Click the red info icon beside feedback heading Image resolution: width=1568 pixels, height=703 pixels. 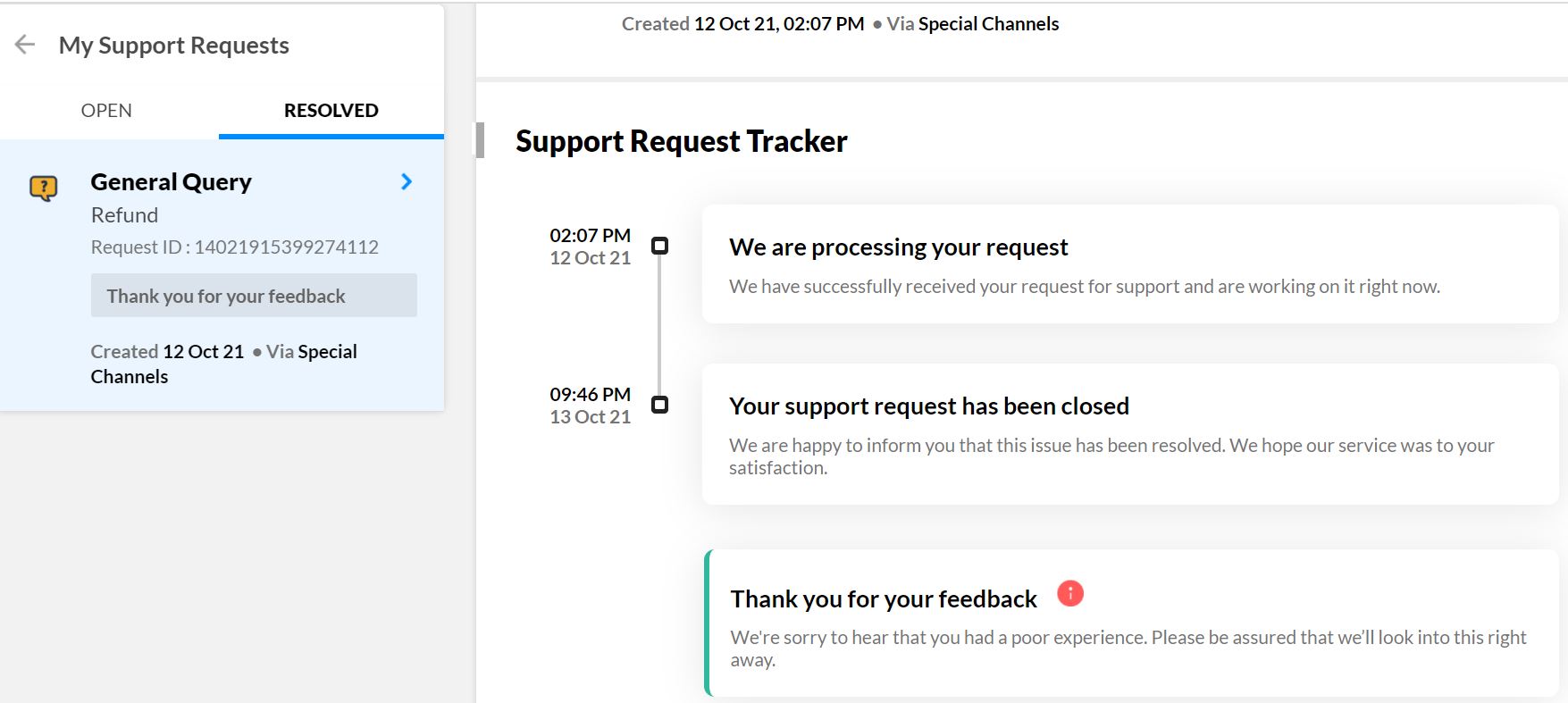(1069, 594)
